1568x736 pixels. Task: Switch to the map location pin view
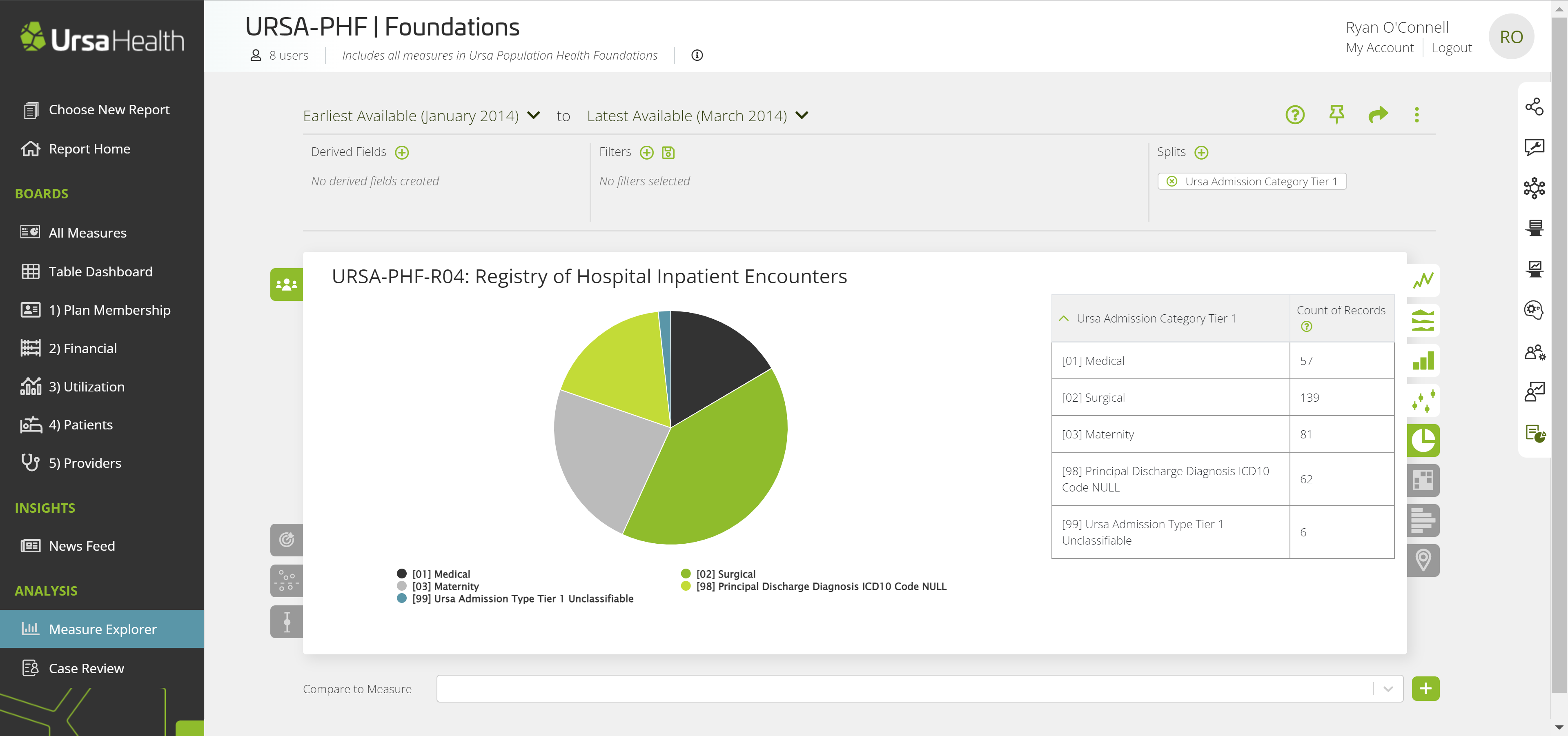pos(1423,560)
